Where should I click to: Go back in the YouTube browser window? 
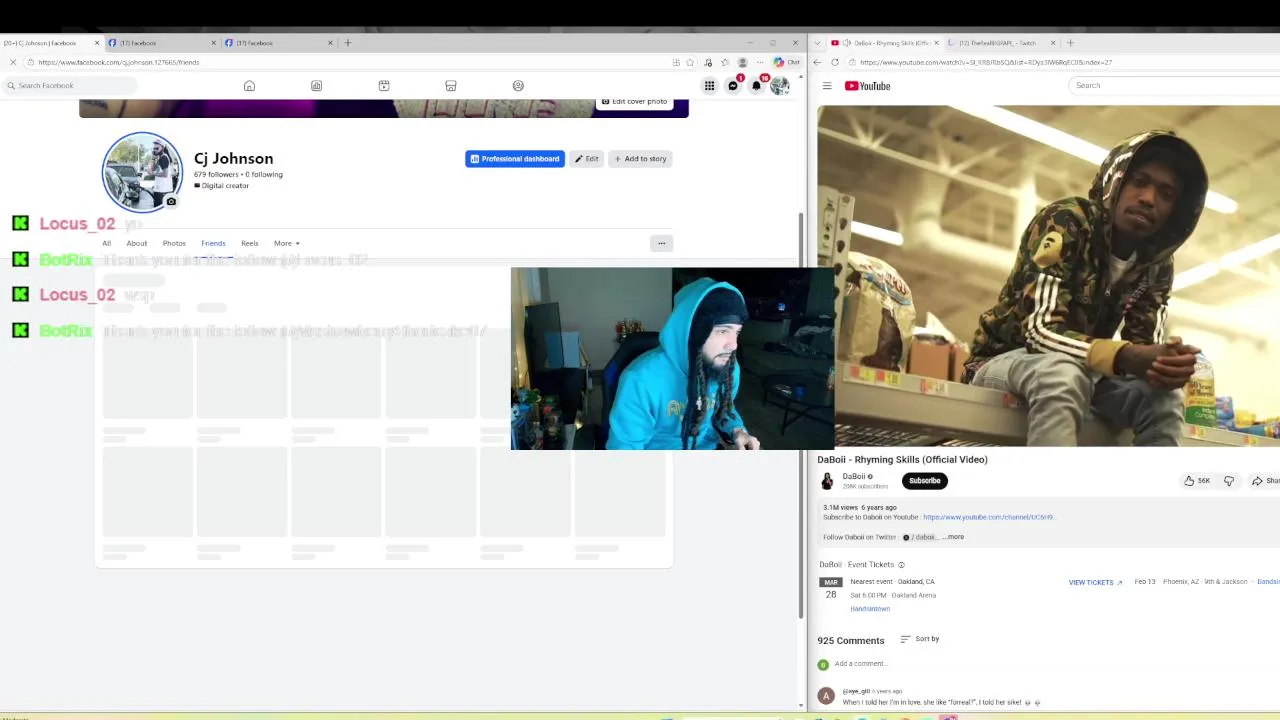tap(817, 62)
